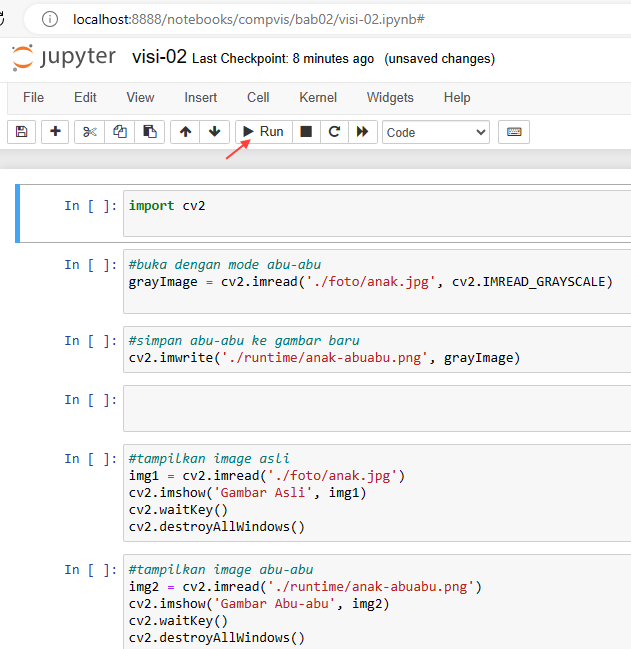Click into the import cv2 cell
631x649 pixels.
point(377,214)
